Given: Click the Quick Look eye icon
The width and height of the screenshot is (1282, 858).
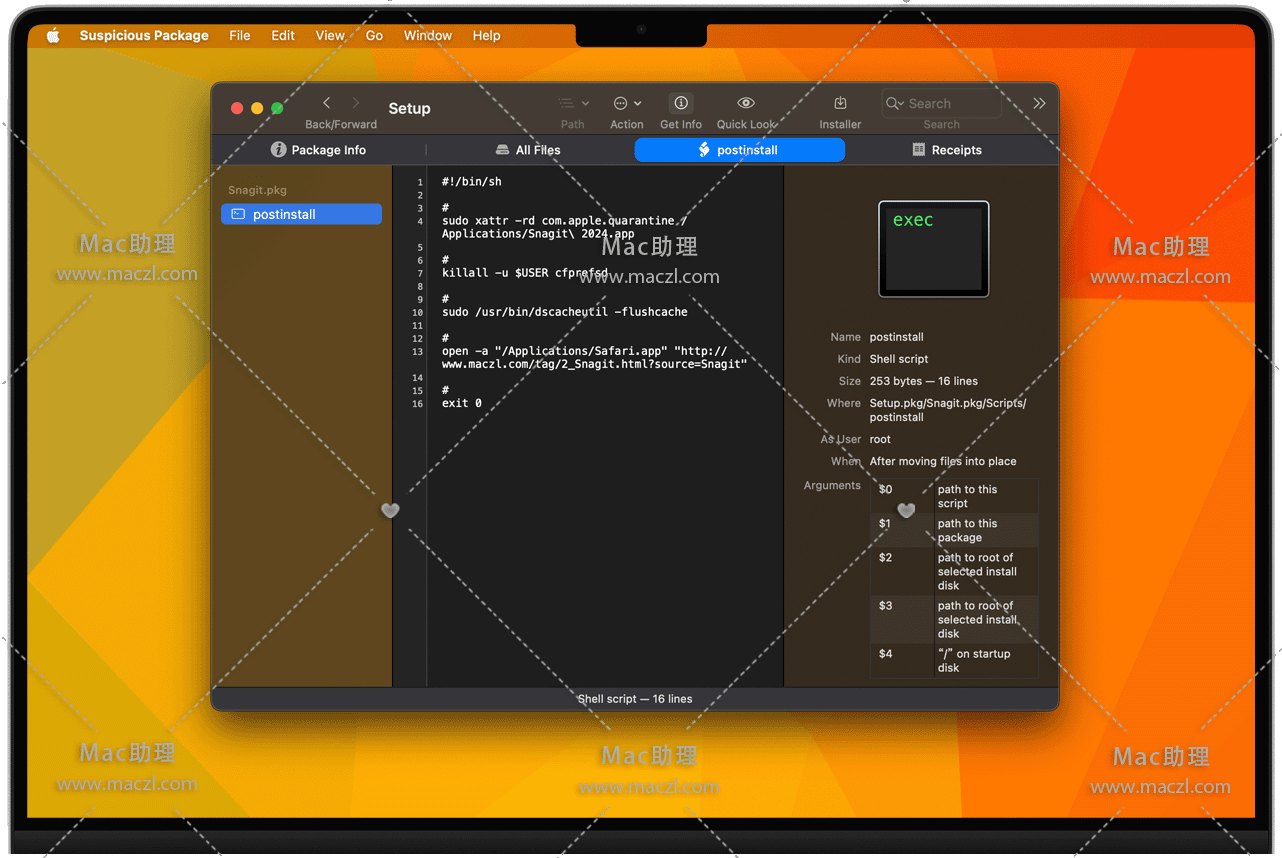Looking at the screenshot, I should [x=746, y=103].
